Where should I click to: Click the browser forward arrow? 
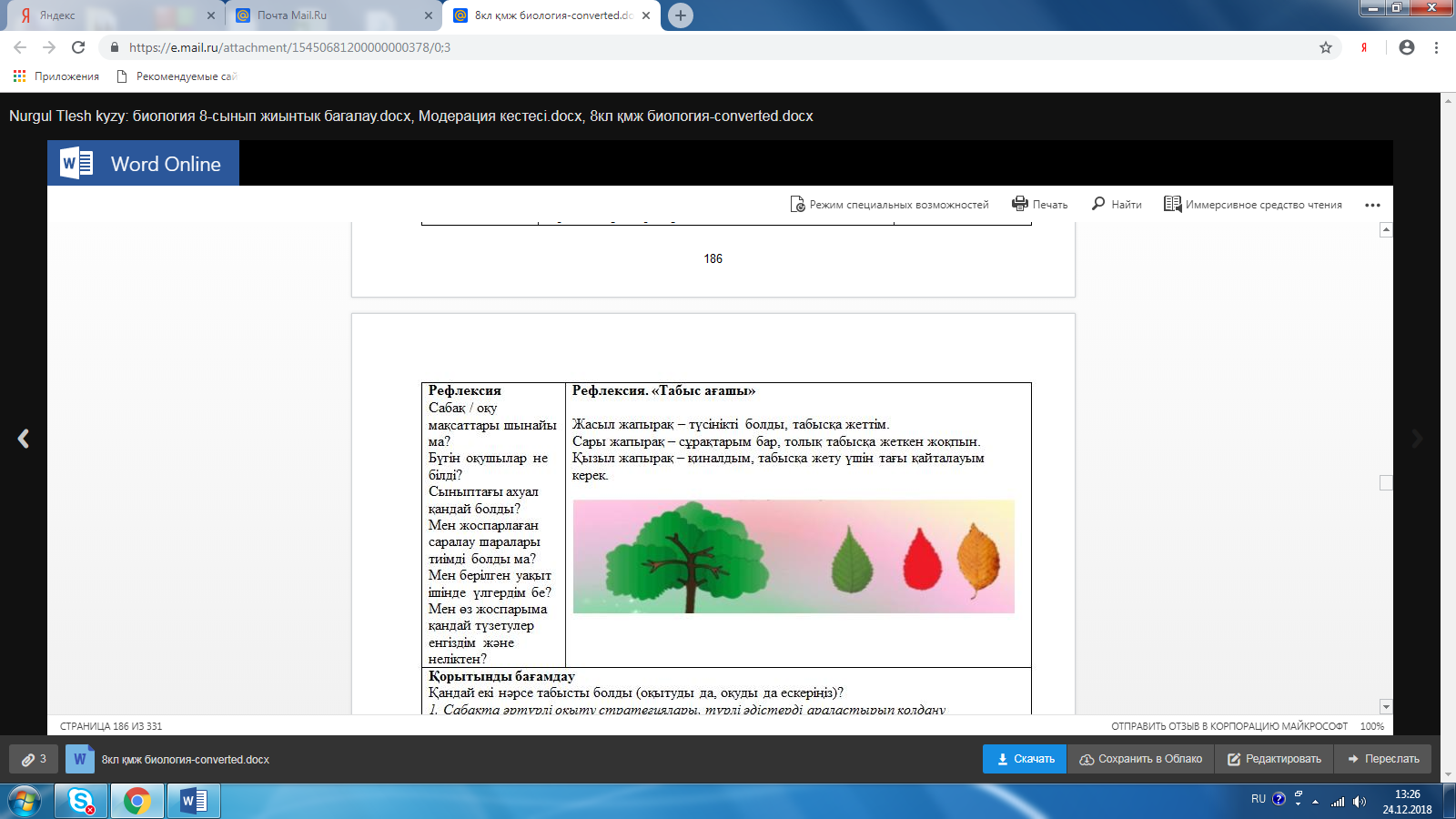[49, 47]
